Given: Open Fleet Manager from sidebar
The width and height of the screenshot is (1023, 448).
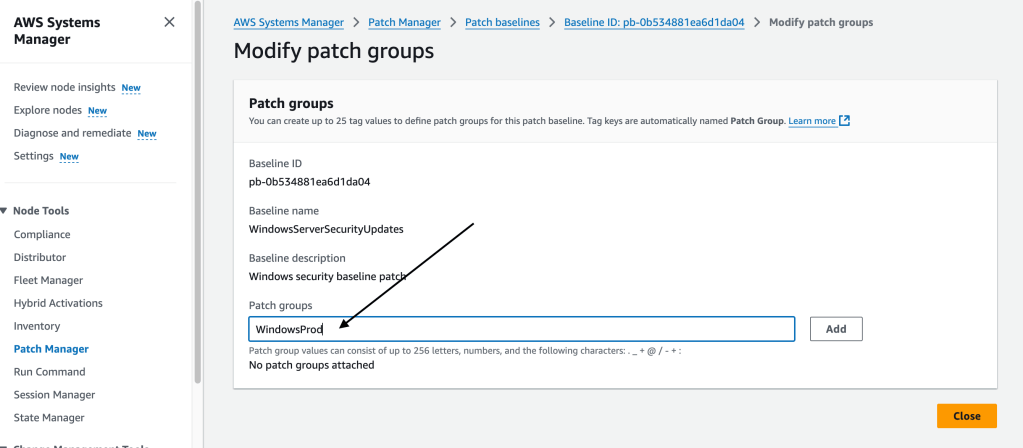Looking at the screenshot, I should click(x=48, y=281).
